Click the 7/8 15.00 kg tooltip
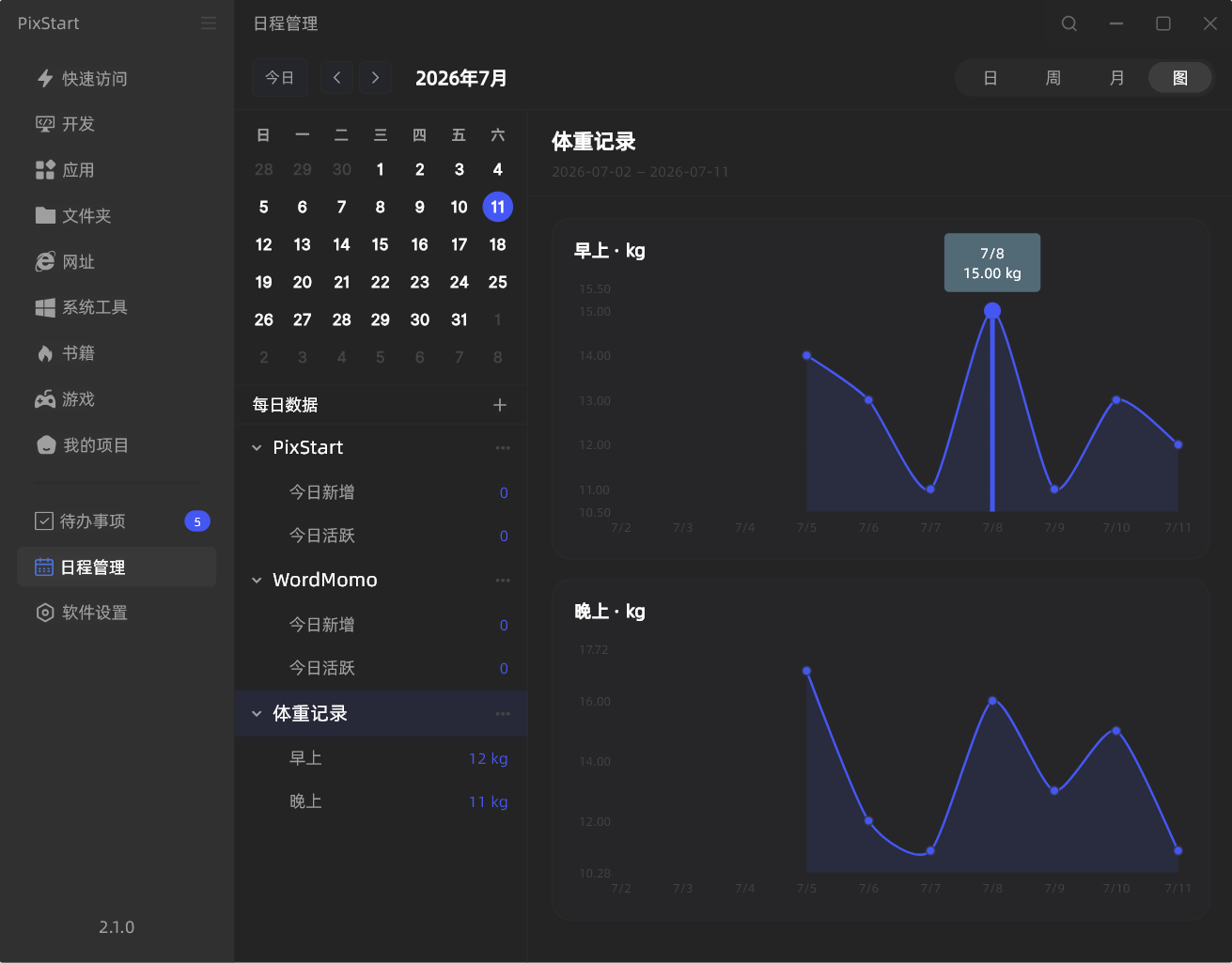This screenshot has width=1232, height=963. click(x=992, y=263)
